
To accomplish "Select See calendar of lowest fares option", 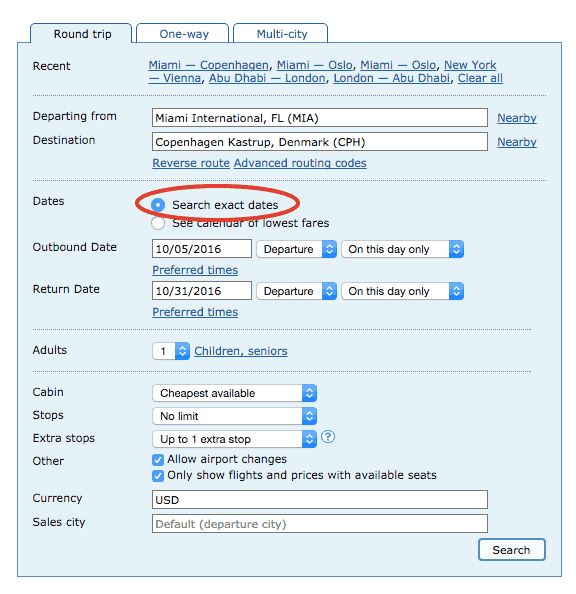I will pos(158,223).
